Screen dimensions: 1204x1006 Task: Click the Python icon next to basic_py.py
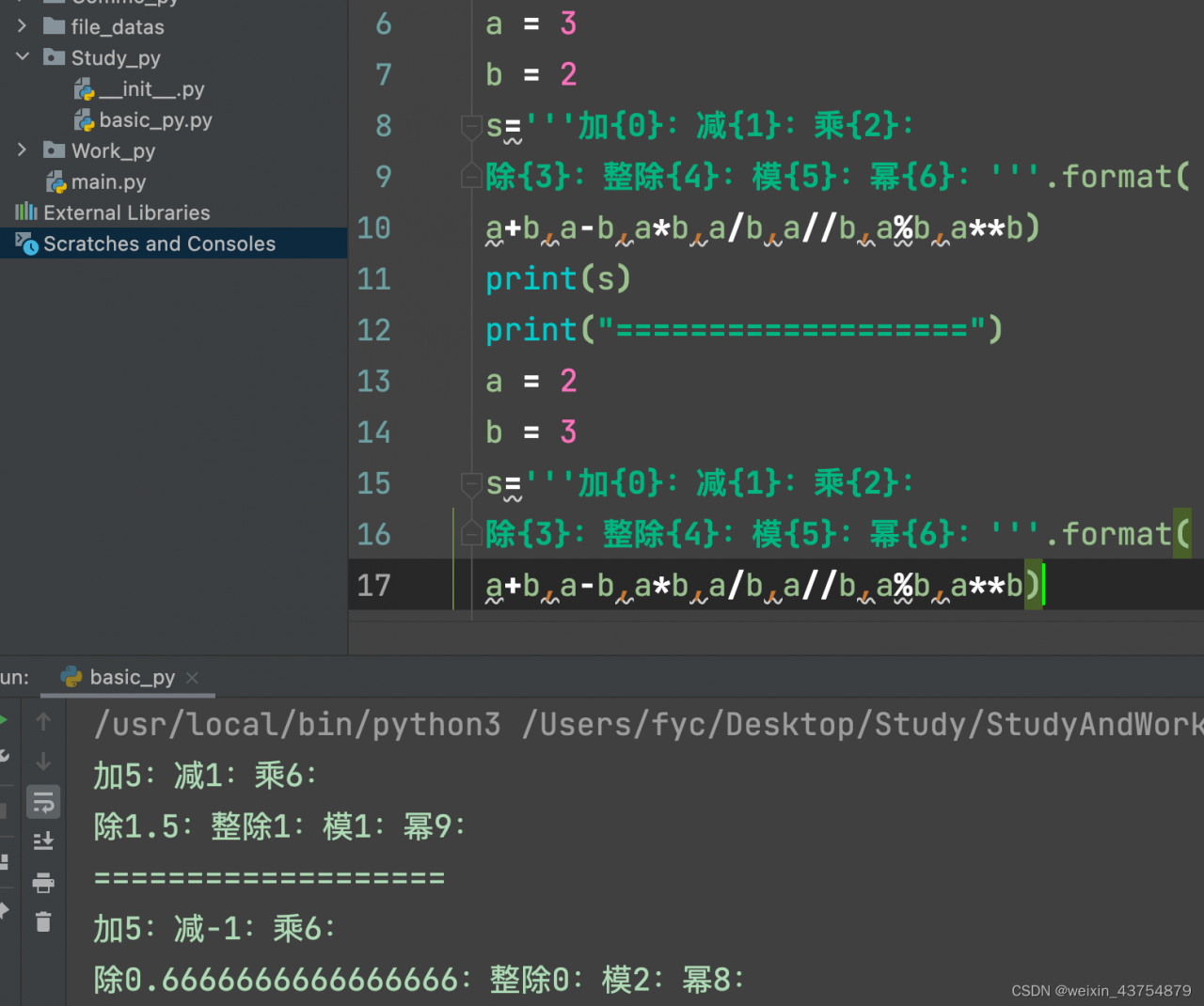click(84, 120)
